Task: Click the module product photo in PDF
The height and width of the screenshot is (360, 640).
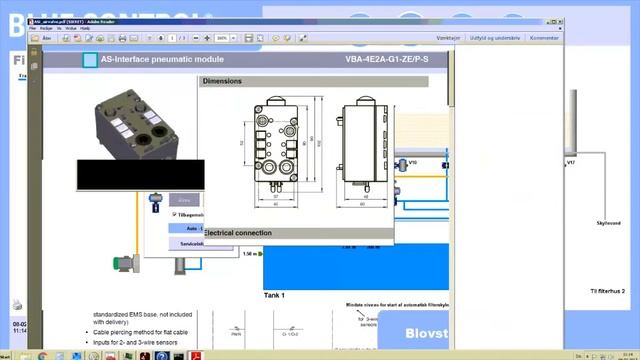Action: 136,124
